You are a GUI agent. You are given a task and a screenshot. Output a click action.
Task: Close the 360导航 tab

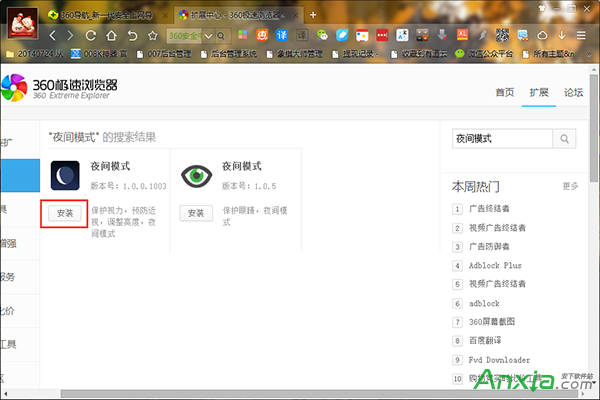point(165,15)
